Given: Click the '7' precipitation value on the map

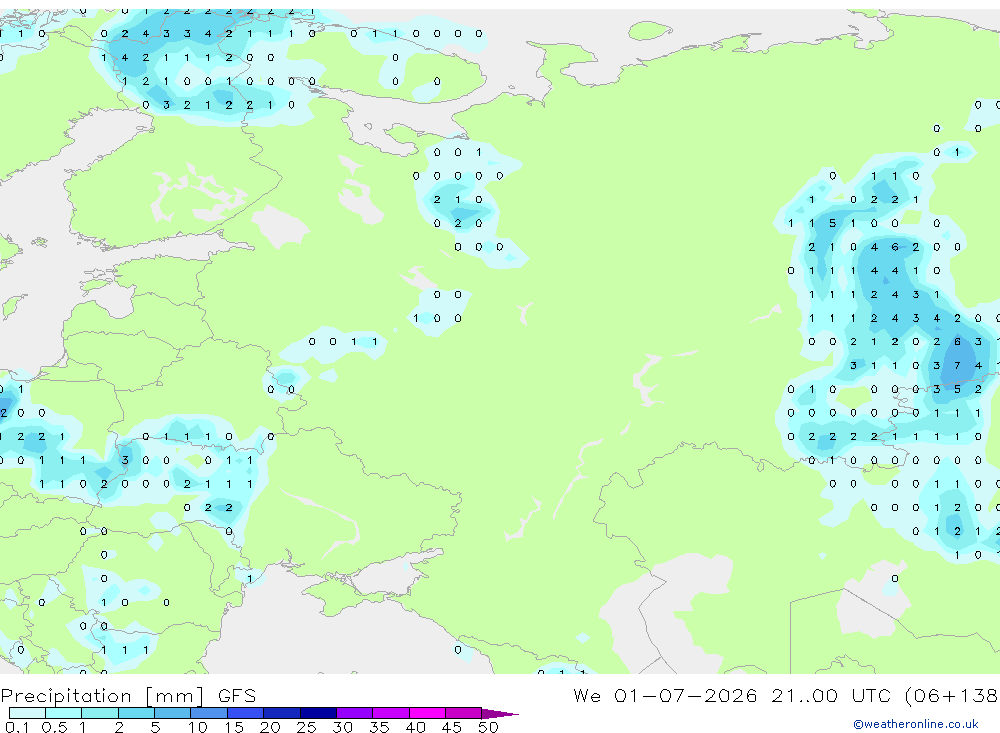Looking at the screenshot, I should [957, 366].
